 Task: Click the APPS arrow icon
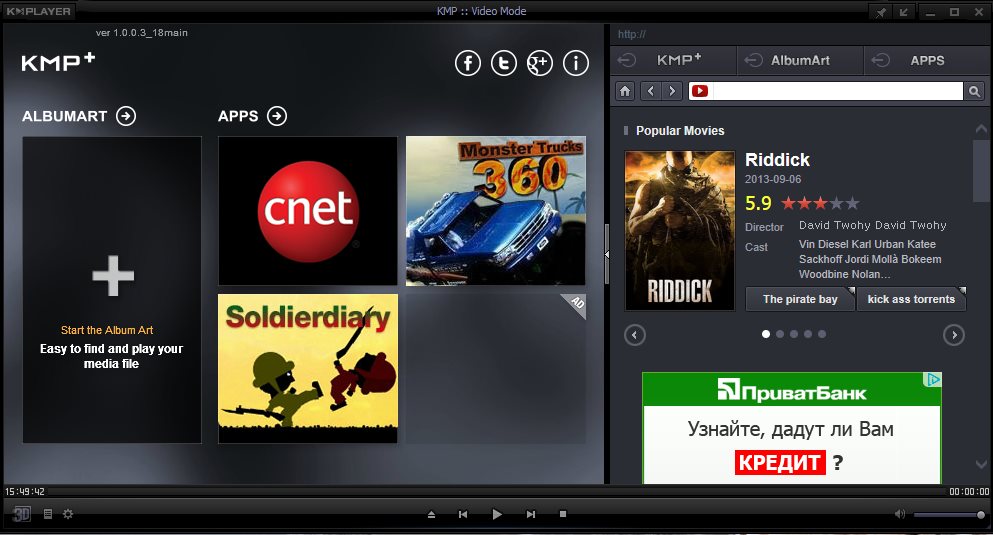277,116
